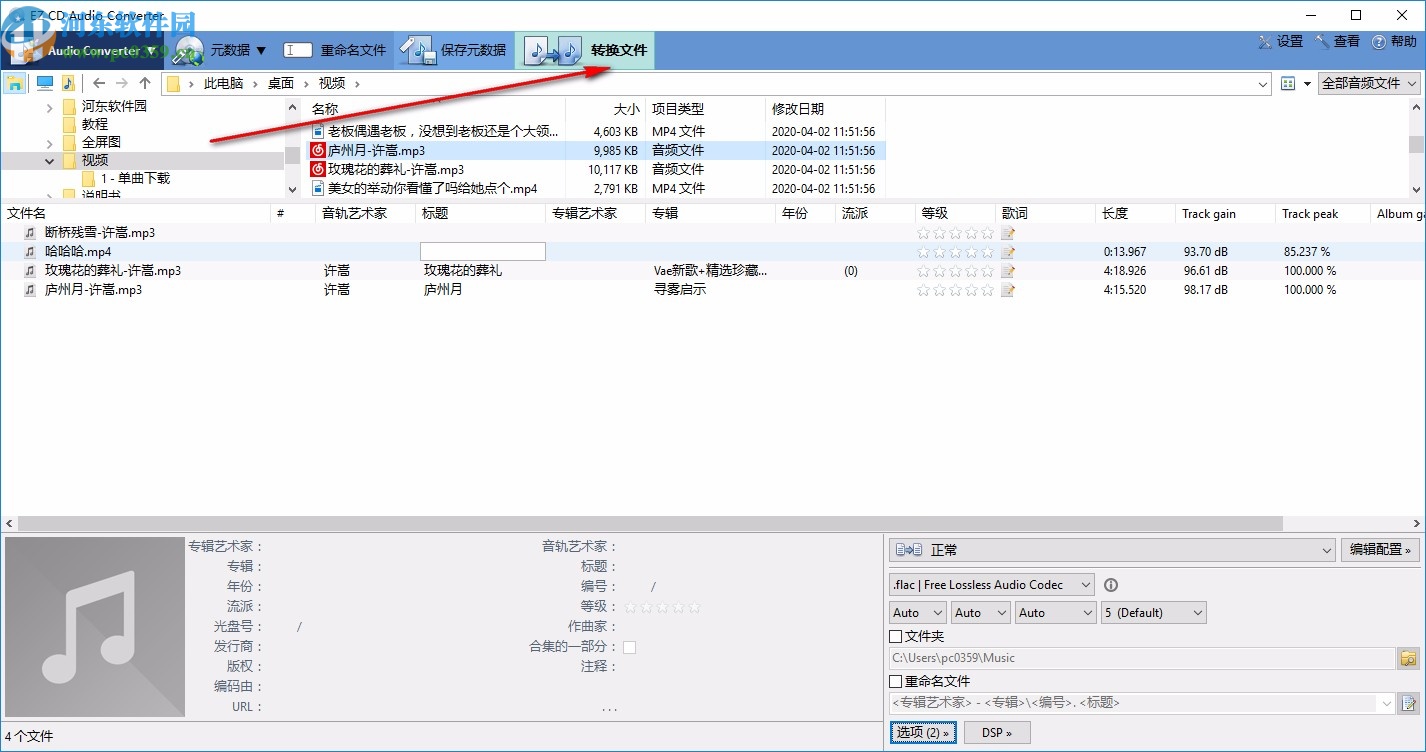Open the 查看 view menu
The image size is (1426, 752).
click(1340, 41)
